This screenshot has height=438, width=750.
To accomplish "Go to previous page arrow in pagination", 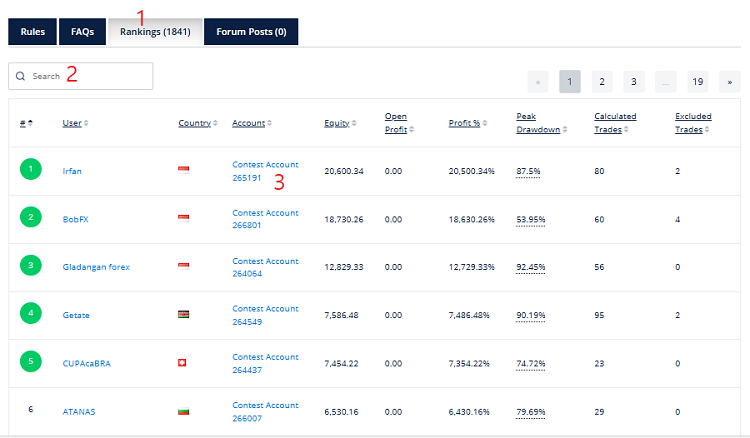I will click(538, 82).
